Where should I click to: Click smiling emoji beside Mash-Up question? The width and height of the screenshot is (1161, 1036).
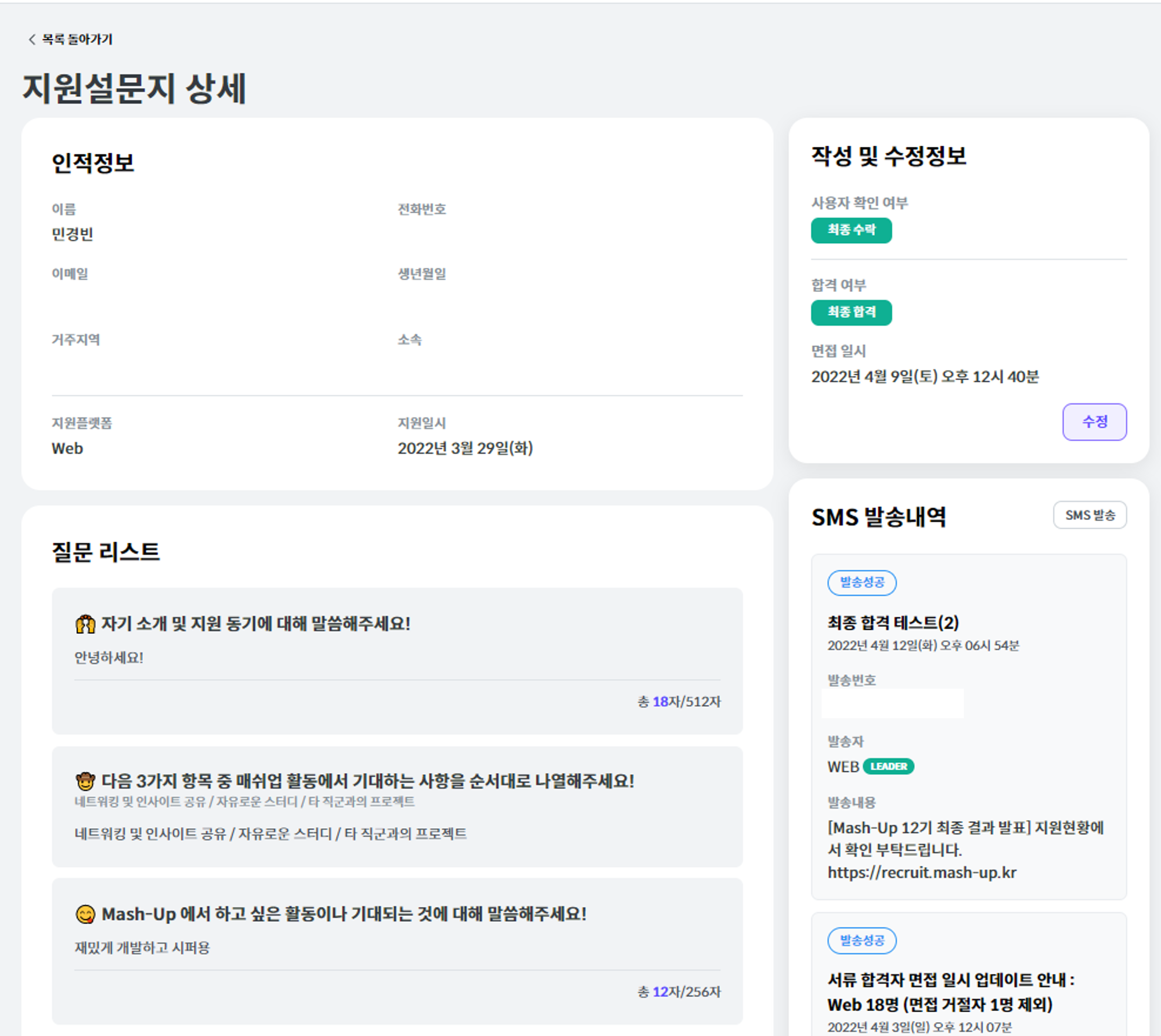85,915
